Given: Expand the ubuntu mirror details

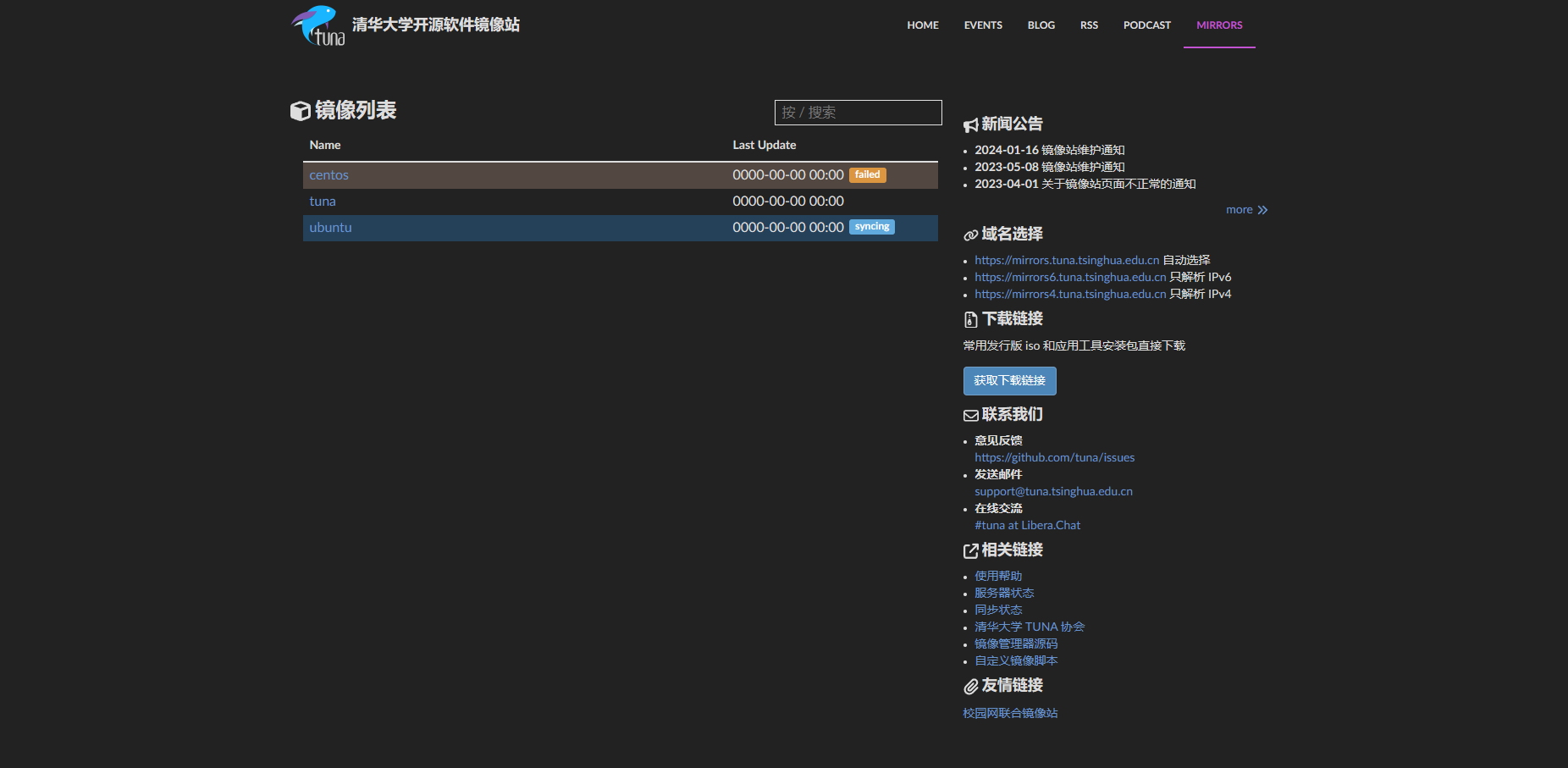Looking at the screenshot, I should [x=330, y=227].
